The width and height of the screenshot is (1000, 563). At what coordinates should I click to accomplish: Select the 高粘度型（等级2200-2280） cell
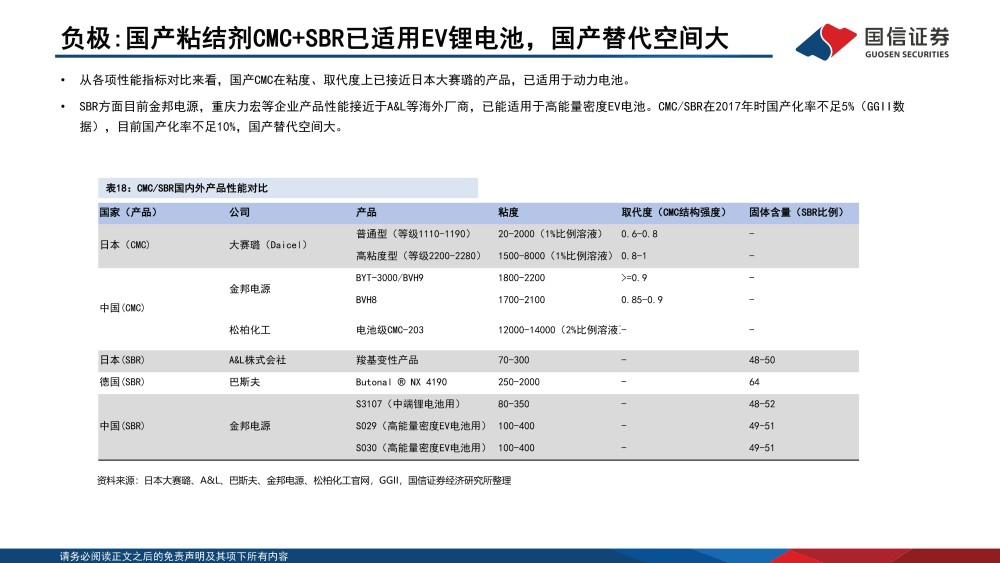[418, 256]
